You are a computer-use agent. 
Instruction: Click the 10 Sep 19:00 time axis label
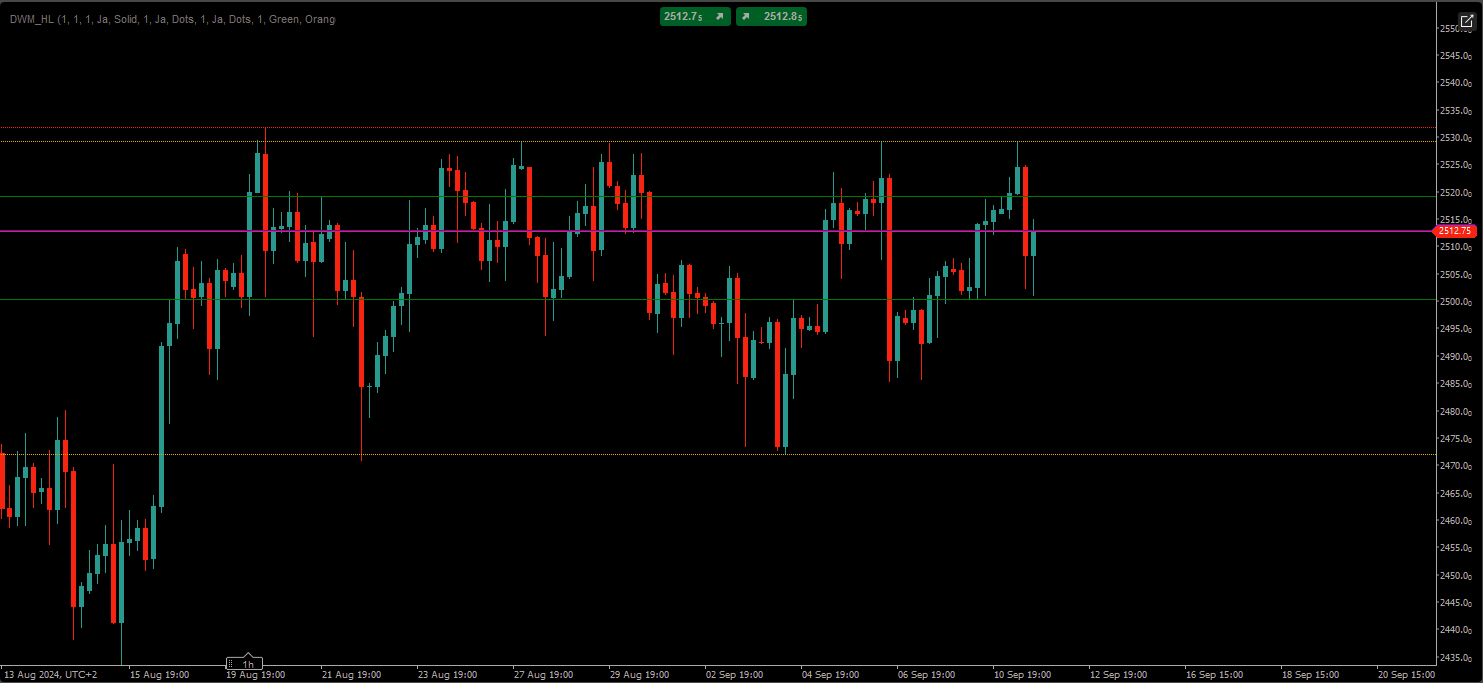tap(1021, 675)
